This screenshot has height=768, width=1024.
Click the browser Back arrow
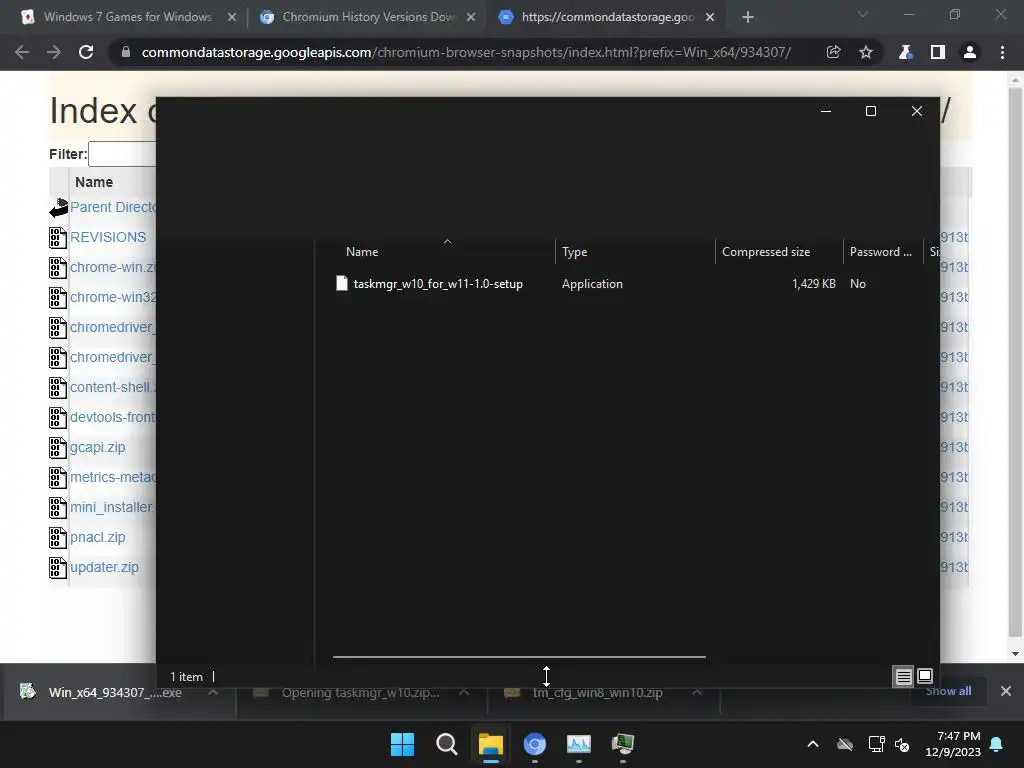click(x=22, y=52)
